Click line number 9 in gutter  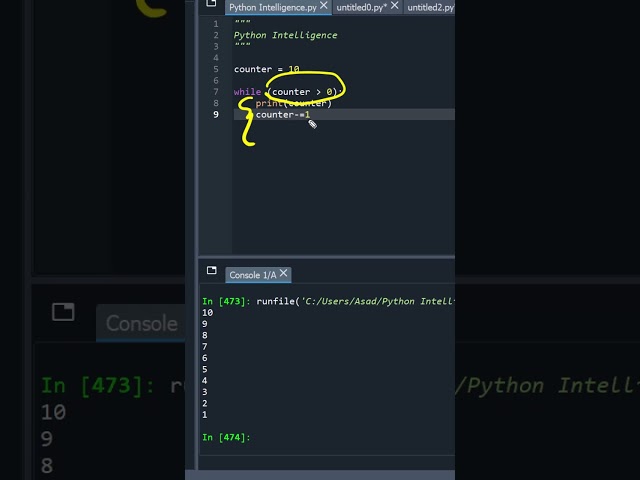click(216, 115)
